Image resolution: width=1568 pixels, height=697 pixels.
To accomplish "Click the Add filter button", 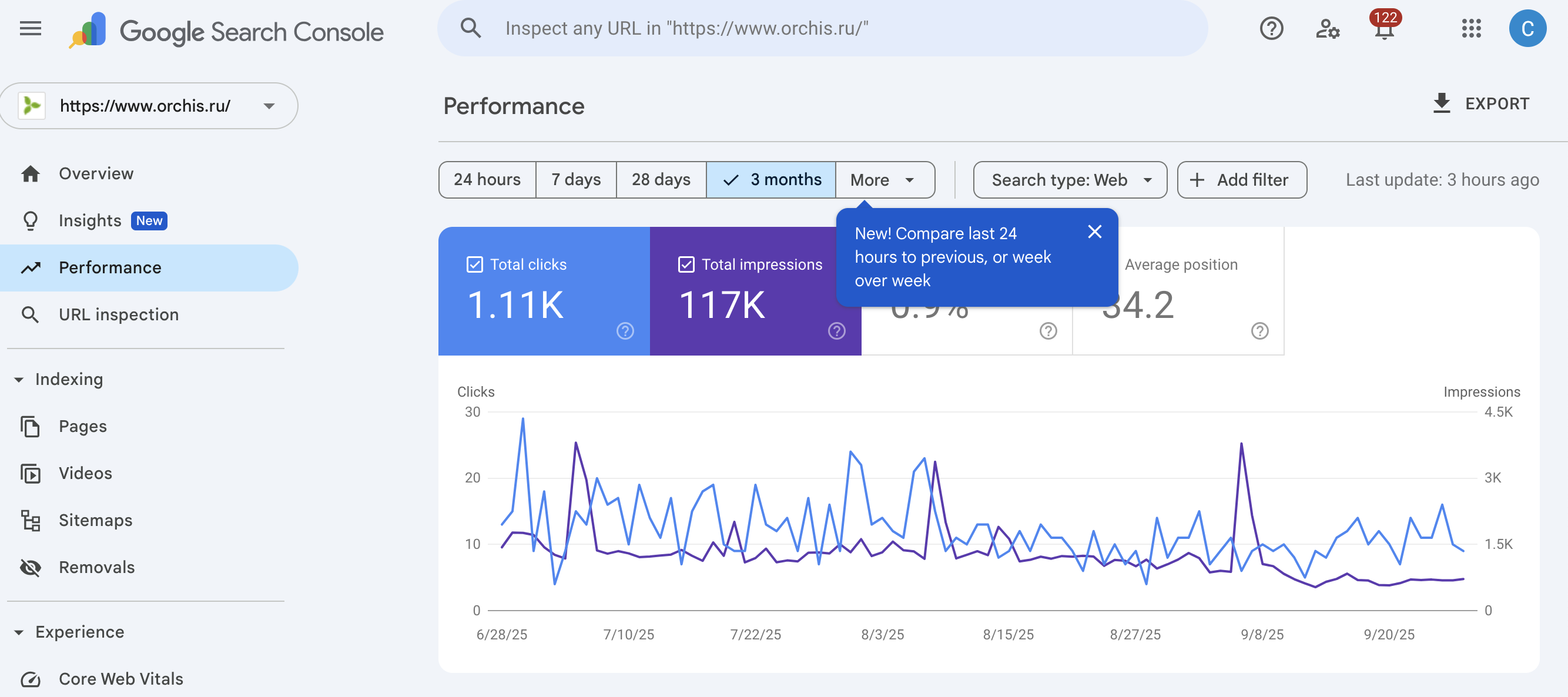I will pos(1241,180).
